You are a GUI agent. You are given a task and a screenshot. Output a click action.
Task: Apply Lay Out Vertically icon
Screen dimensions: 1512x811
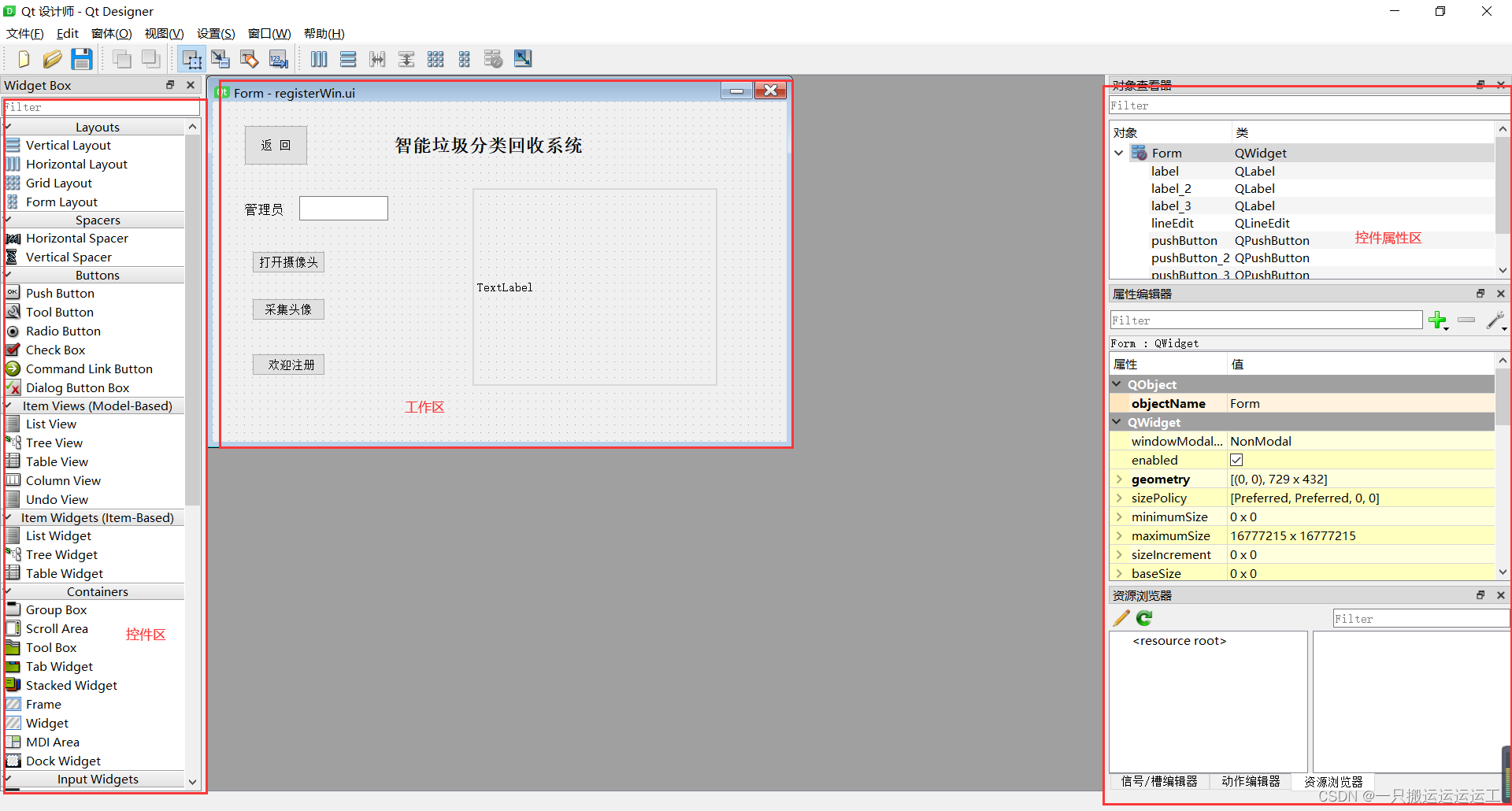tap(348, 59)
